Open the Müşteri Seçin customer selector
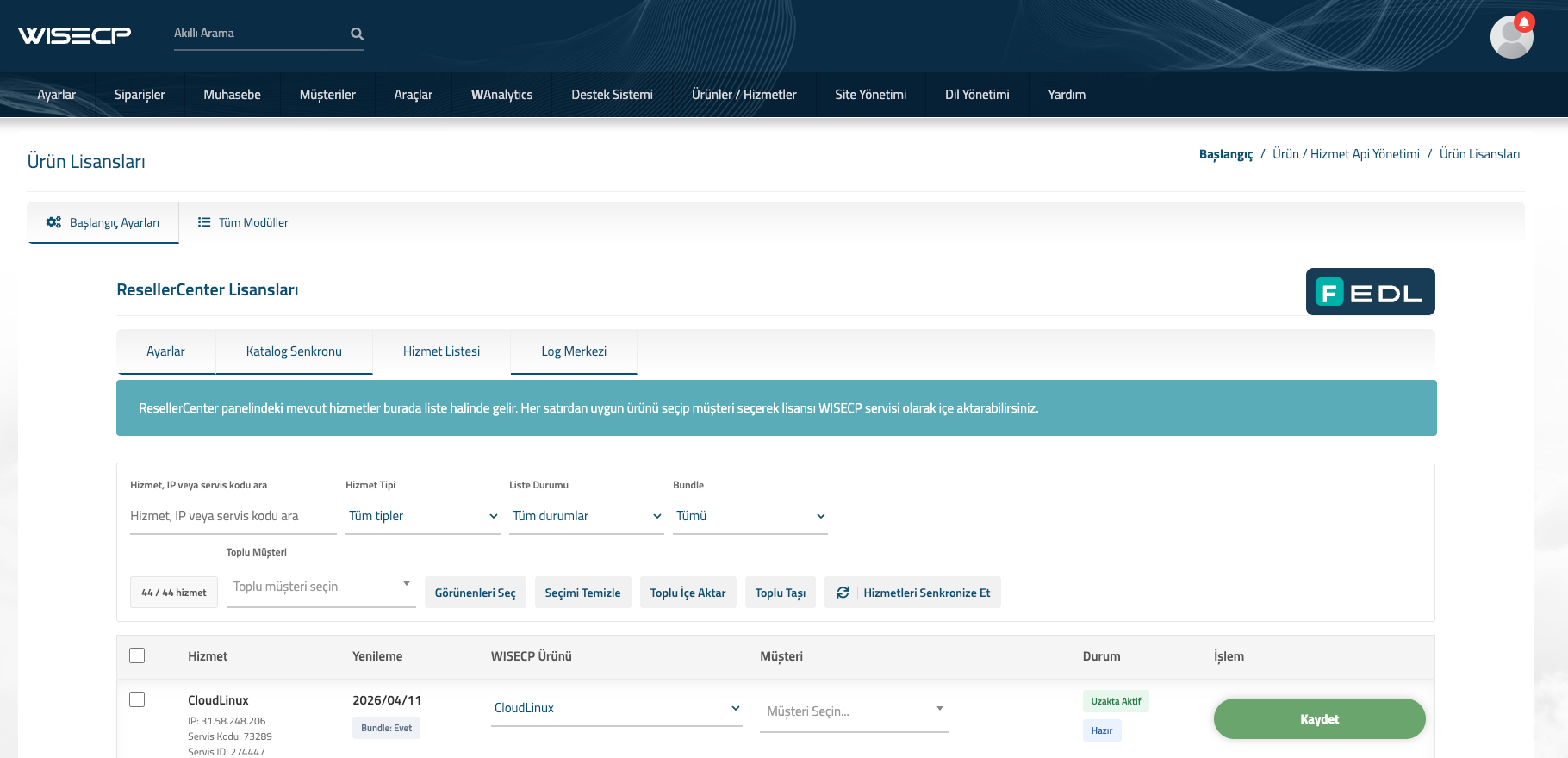Viewport: 1568px width, 758px height. coord(853,711)
